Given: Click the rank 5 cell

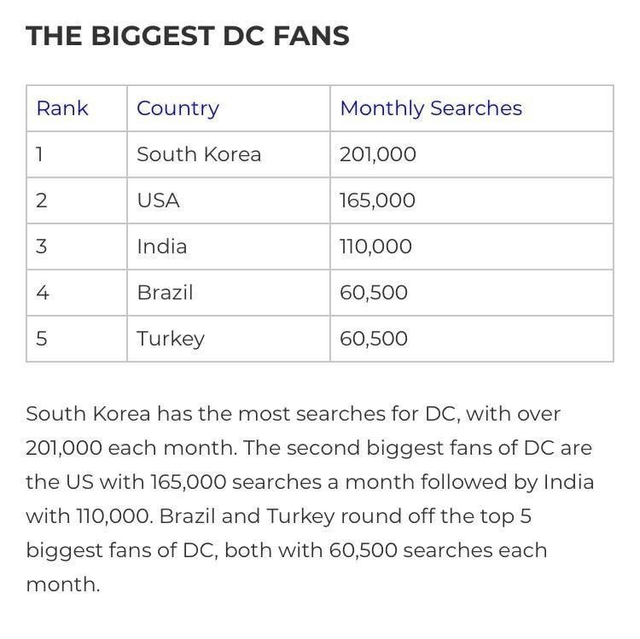Looking at the screenshot, I should (x=41, y=338).
